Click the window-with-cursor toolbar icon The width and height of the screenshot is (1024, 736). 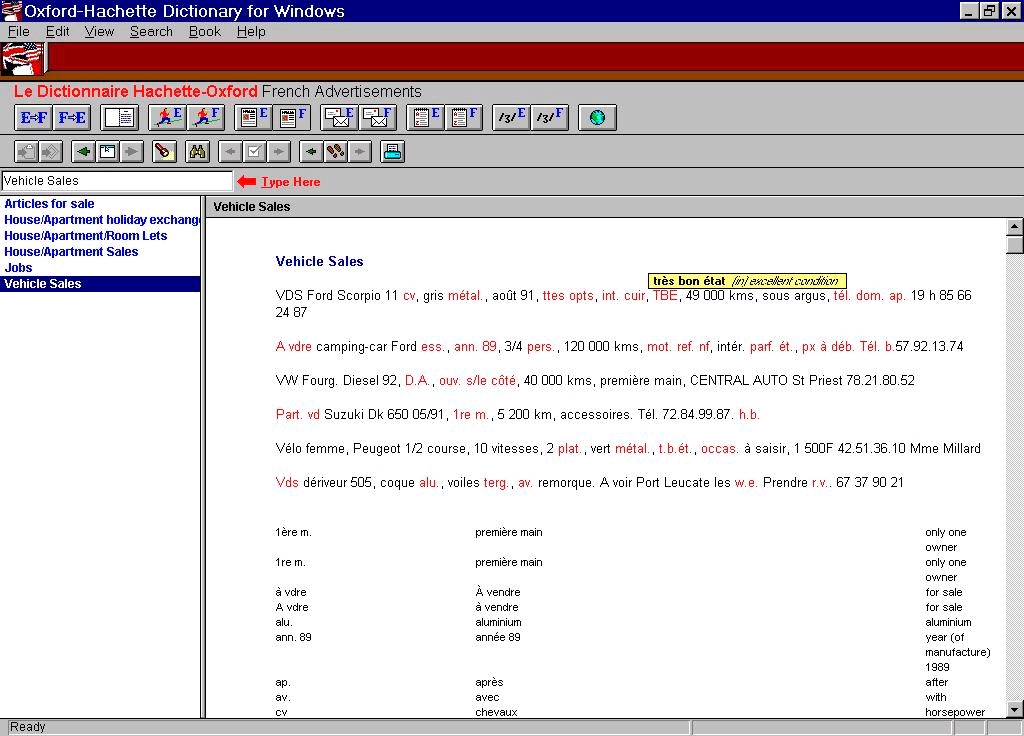click(x=107, y=152)
